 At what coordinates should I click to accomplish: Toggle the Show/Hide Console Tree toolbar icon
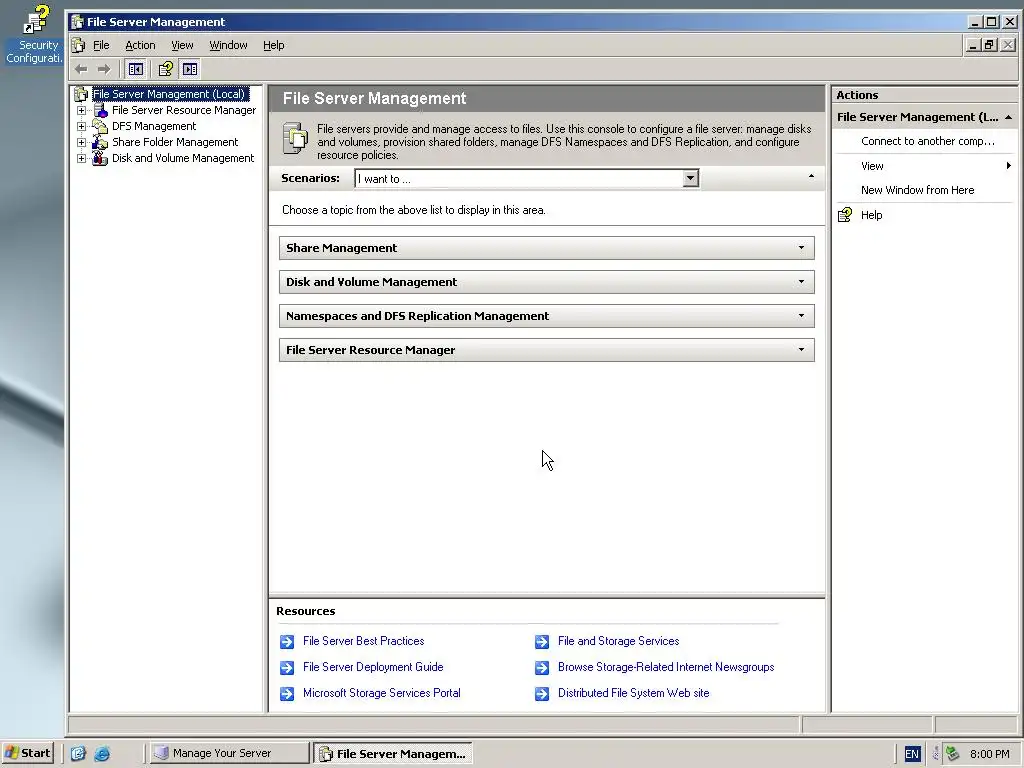pos(136,69)
